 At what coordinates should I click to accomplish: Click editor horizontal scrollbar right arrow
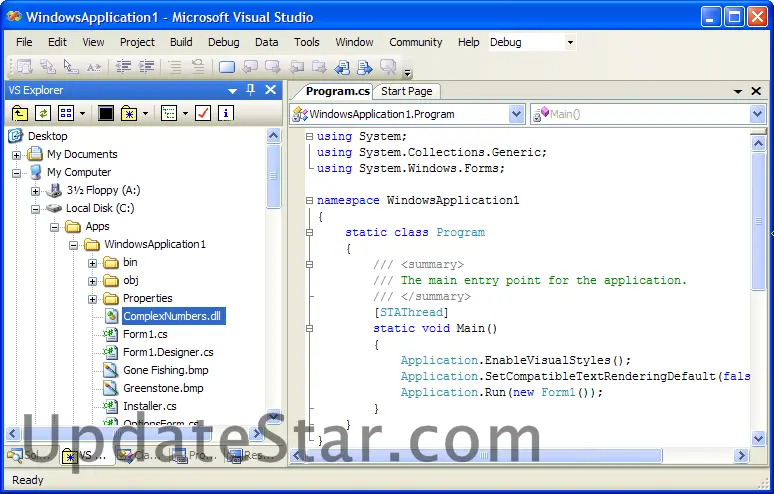pyautogui.click(x=741, y=456)
